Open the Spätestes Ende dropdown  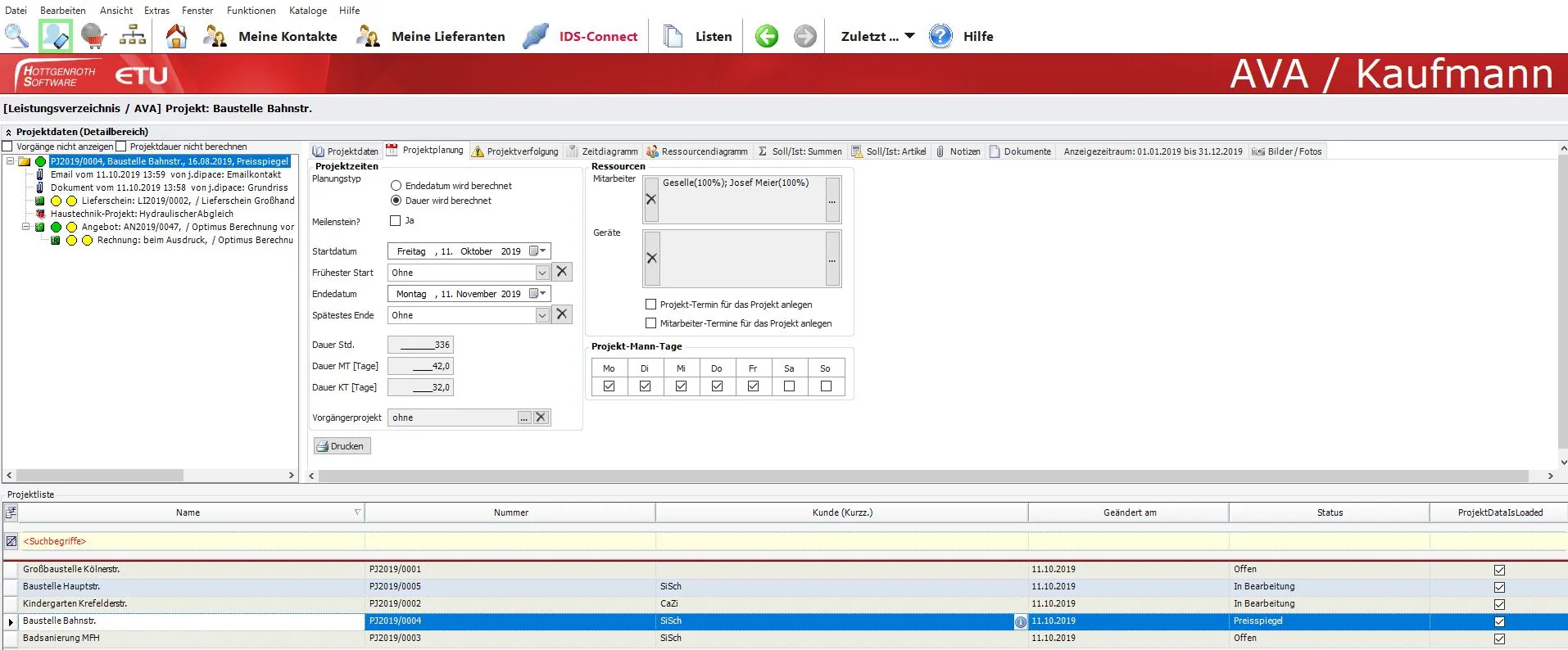[542, 315]
